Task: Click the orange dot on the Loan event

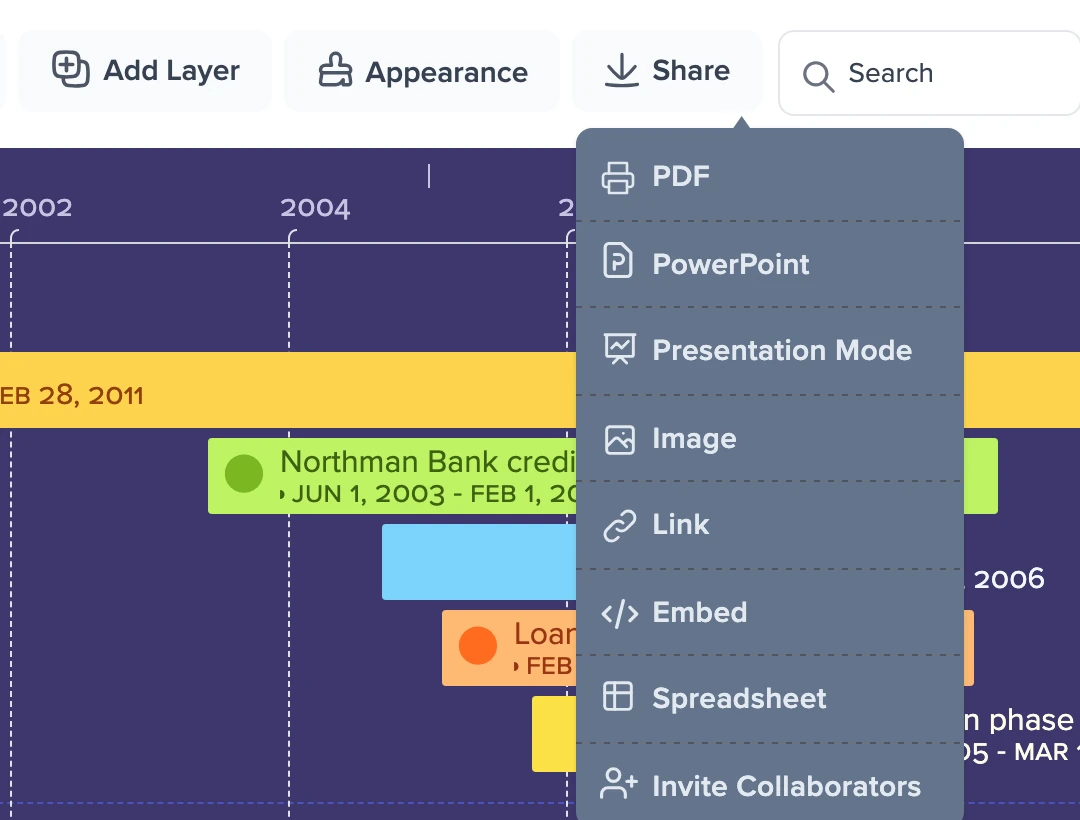Action: click(x=478, y=646)
